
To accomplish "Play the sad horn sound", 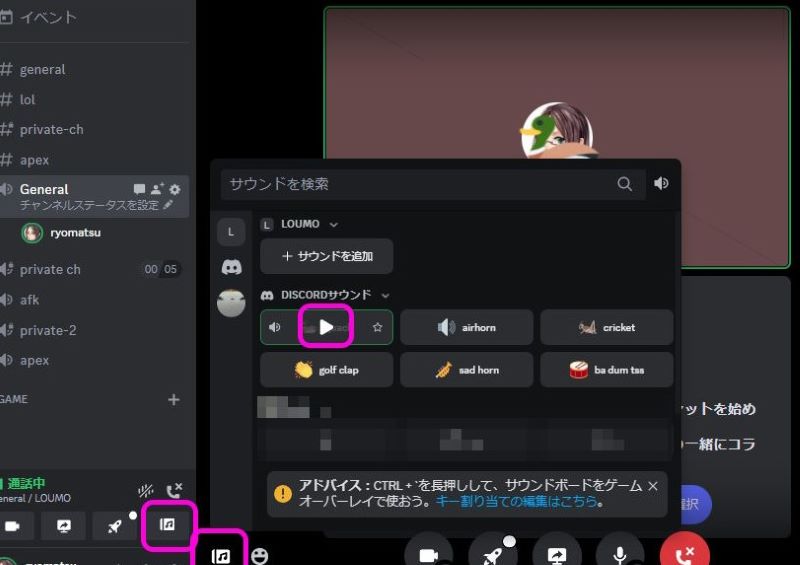I will (x=466, y=370).
